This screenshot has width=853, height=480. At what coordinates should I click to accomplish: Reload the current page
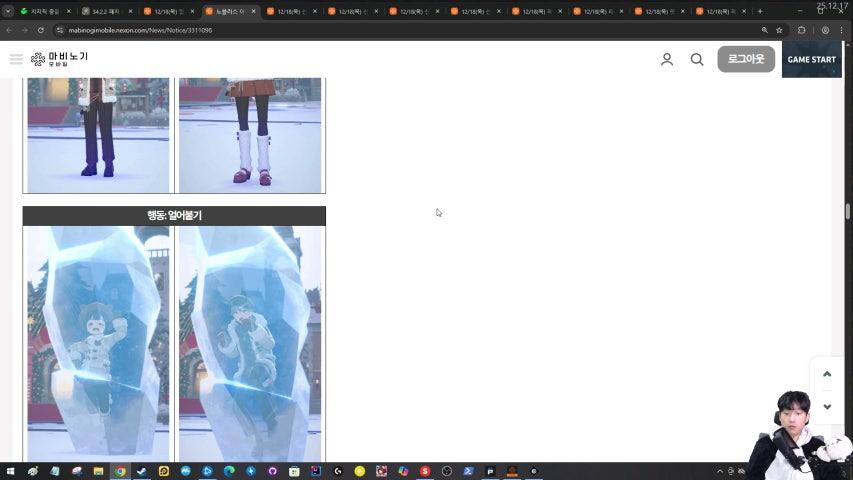point(41,30)
